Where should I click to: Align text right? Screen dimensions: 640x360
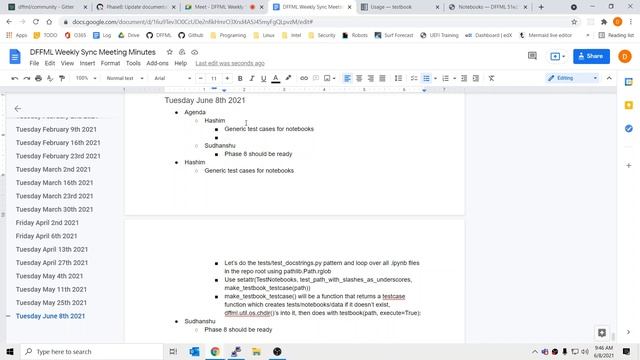[371, 78]
